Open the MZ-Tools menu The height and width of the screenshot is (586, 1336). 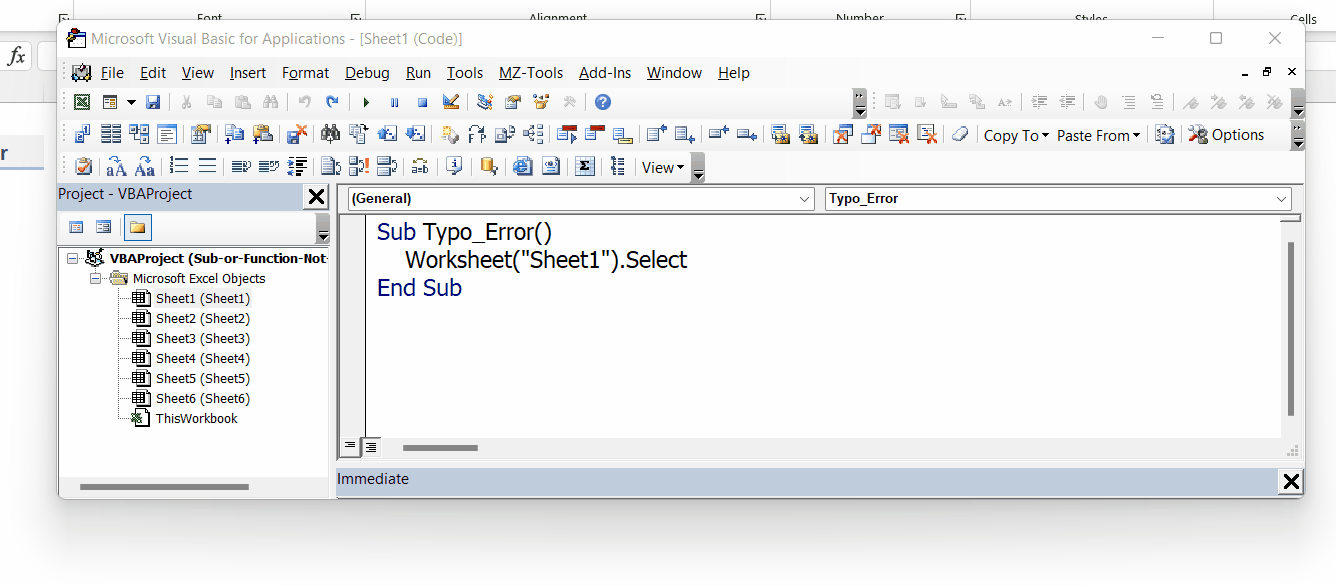coord(531,72)
